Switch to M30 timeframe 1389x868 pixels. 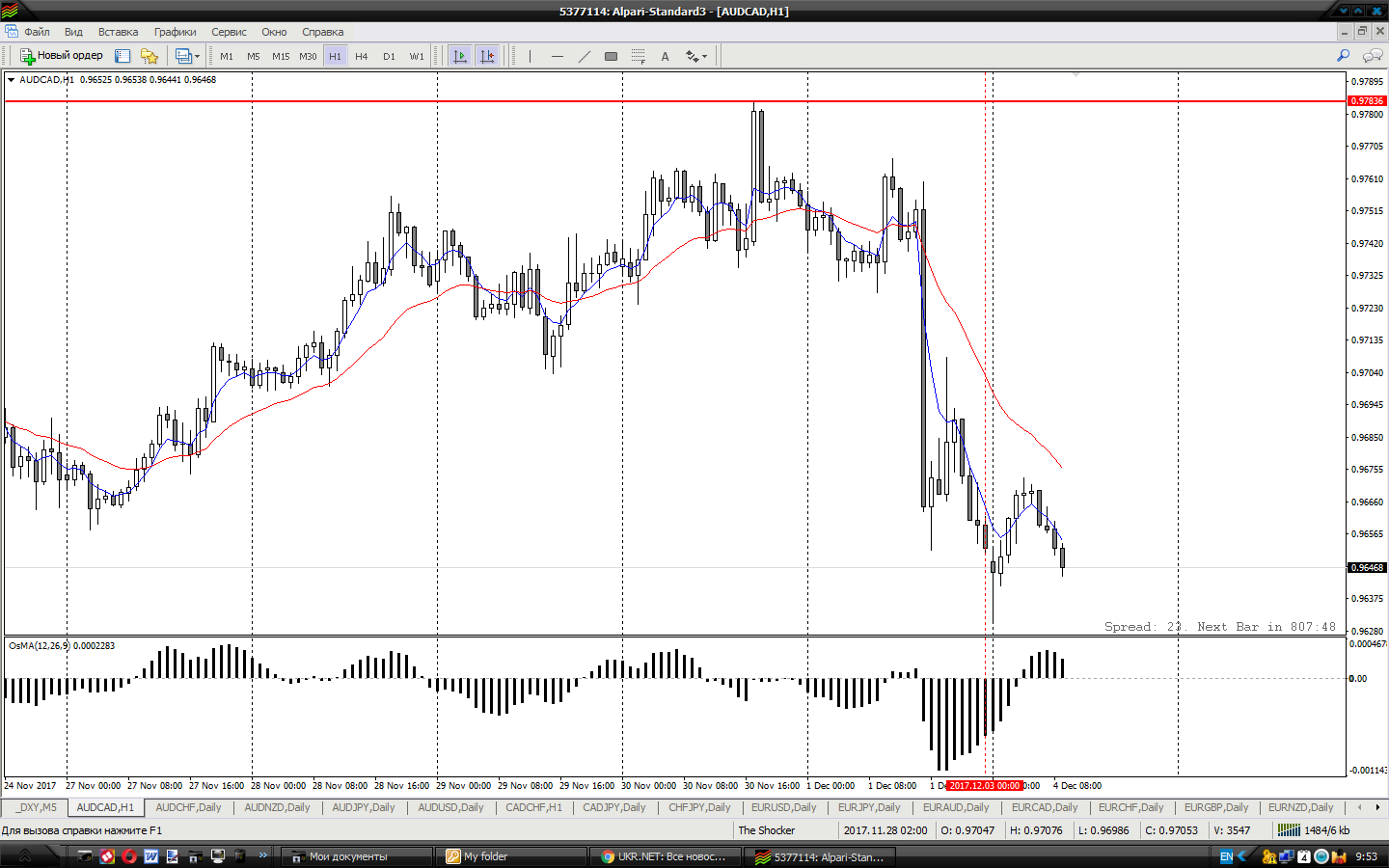pos(308,56)
